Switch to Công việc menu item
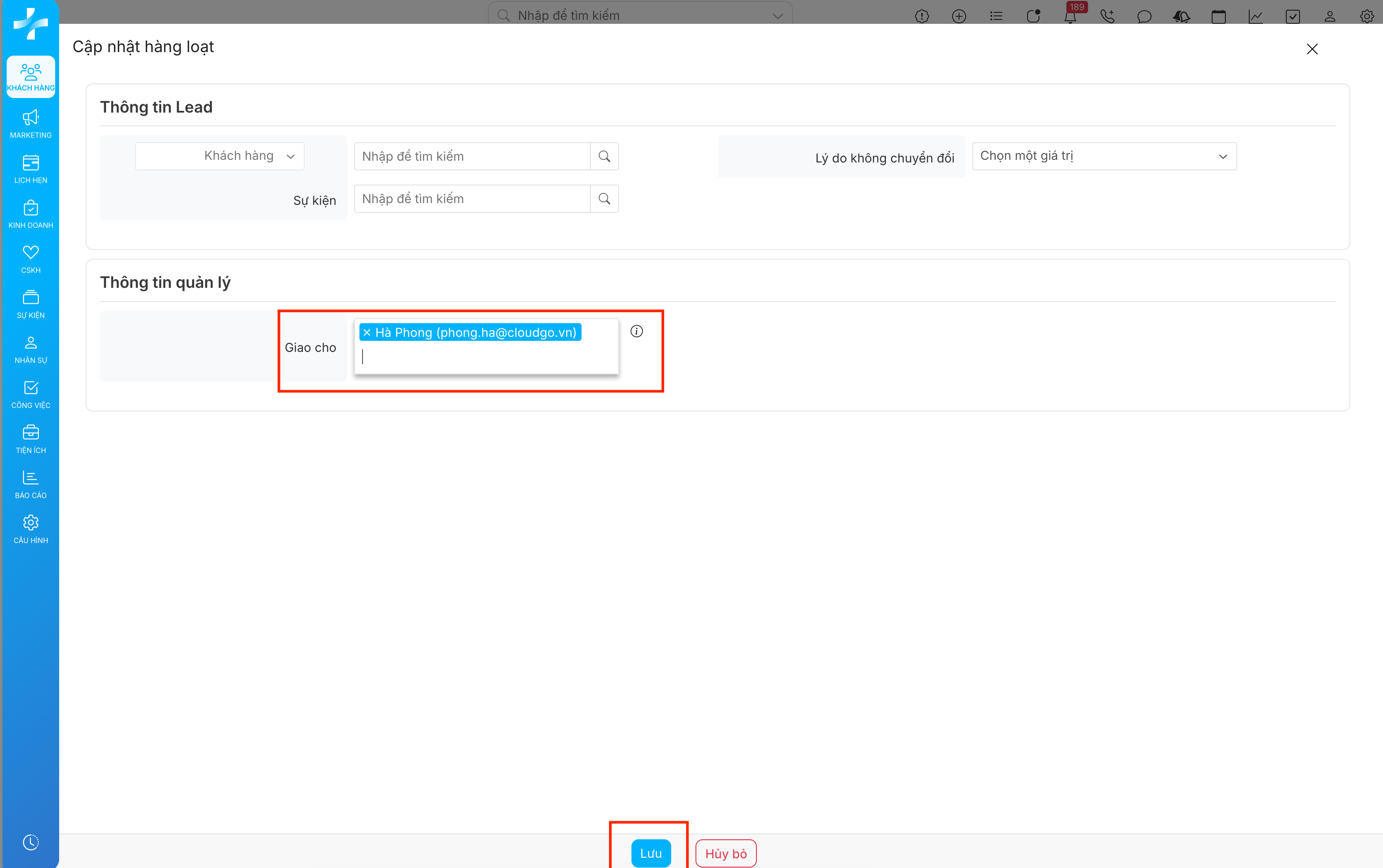 click(30, 394)
